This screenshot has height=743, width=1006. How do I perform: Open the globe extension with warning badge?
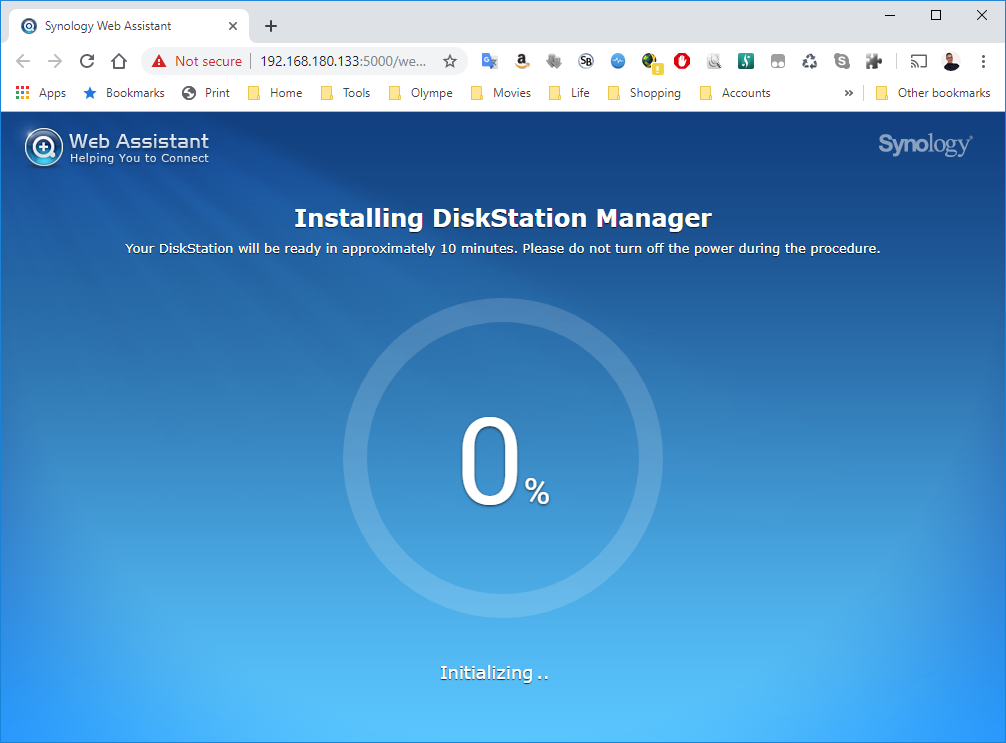coord(652,62)
